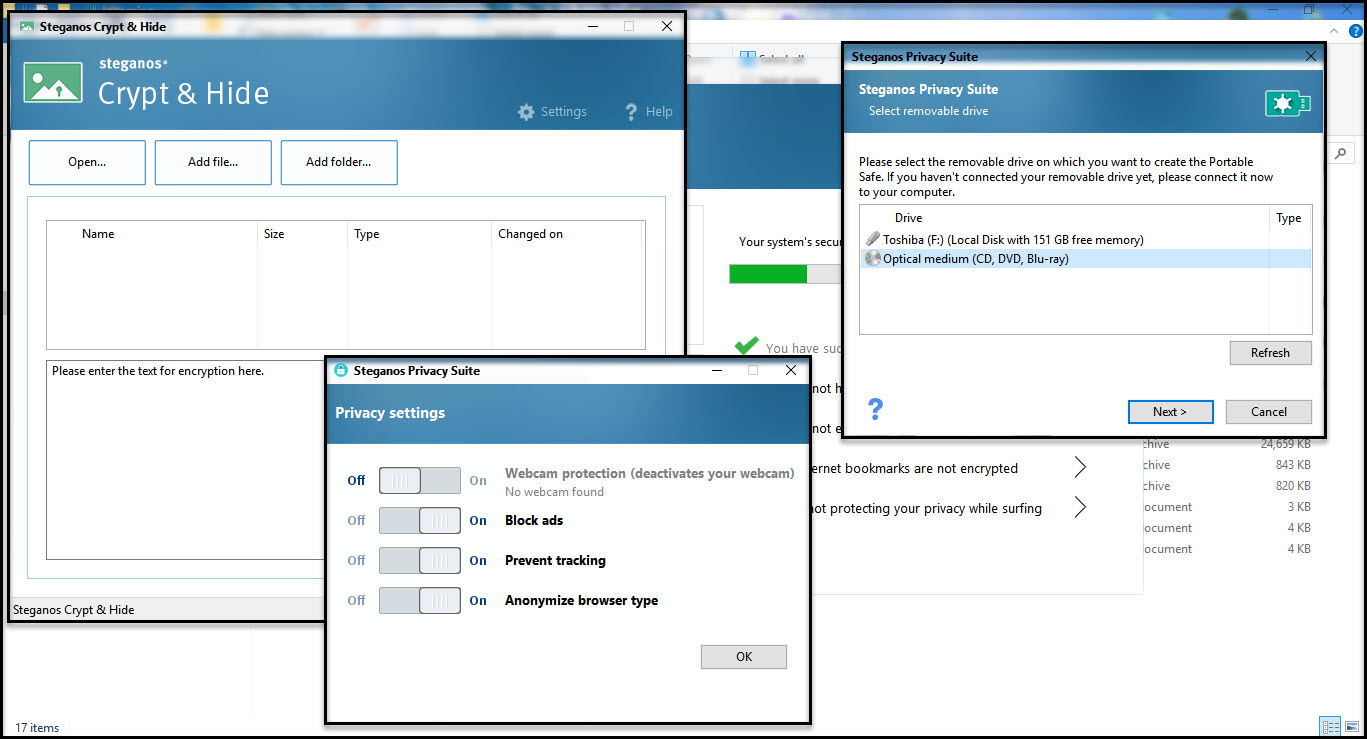This screenshot has height=739, width=1367.
Task: Open blue help question mark in drive dialog
Action: click(875, 408)
